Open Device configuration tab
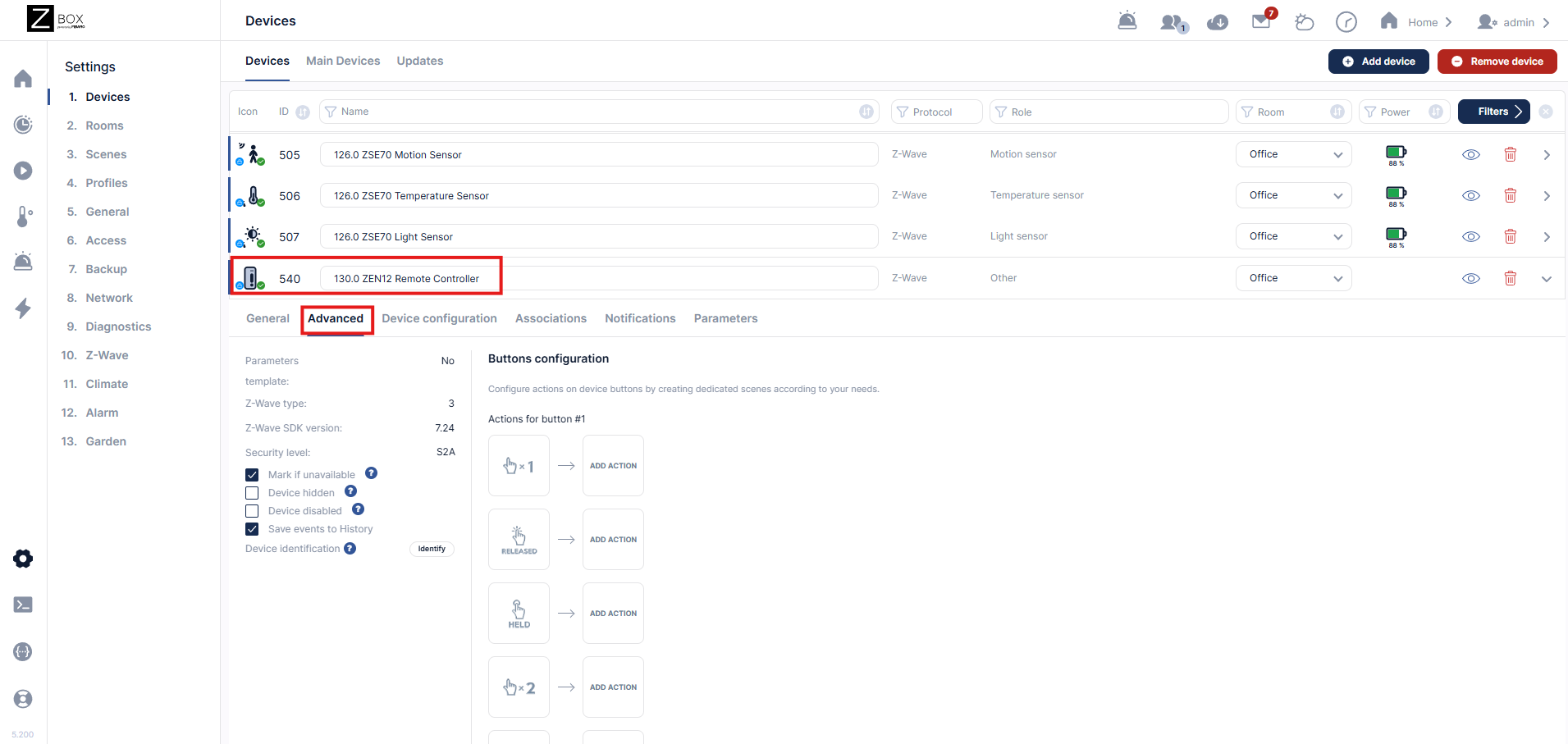 [439, 318]
